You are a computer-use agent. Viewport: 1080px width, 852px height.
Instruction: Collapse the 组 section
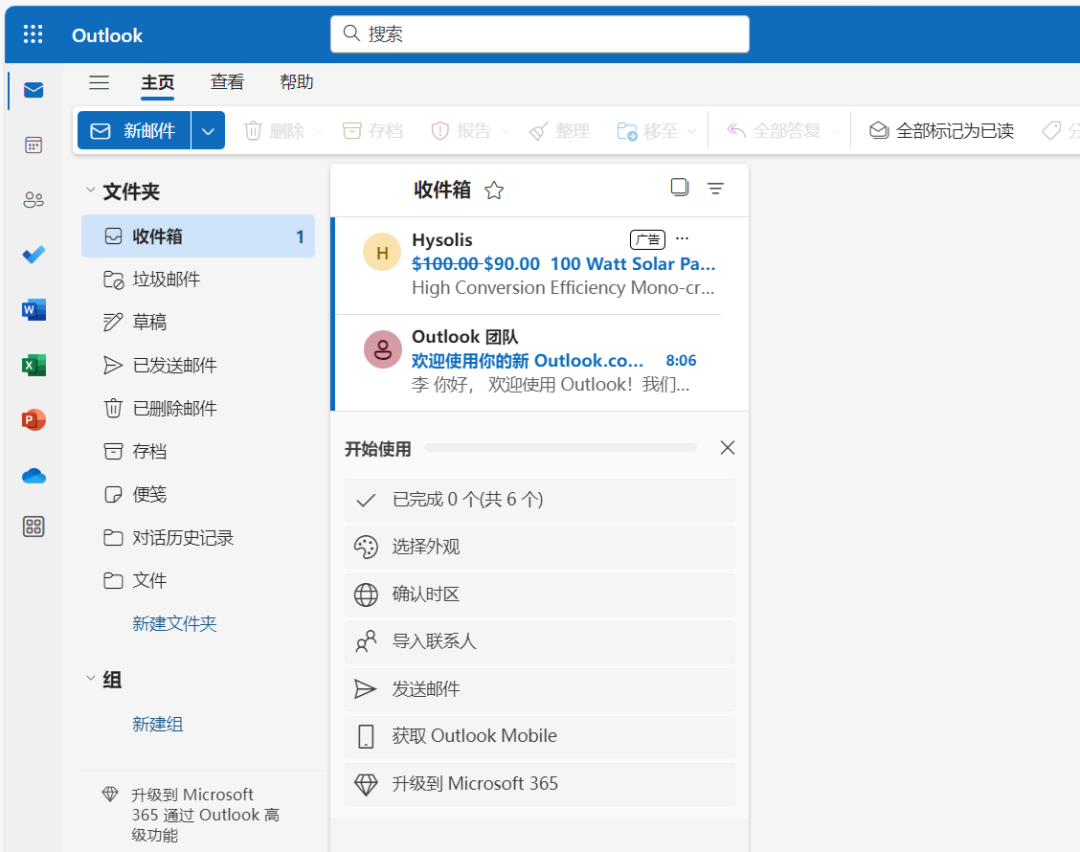pos(90,678)
